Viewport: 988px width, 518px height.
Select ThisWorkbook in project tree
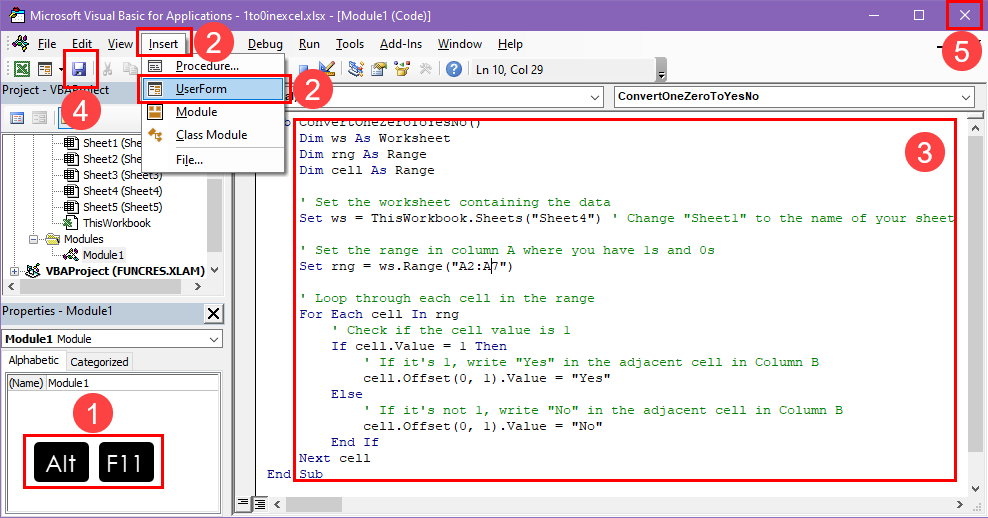pos(117,223)
